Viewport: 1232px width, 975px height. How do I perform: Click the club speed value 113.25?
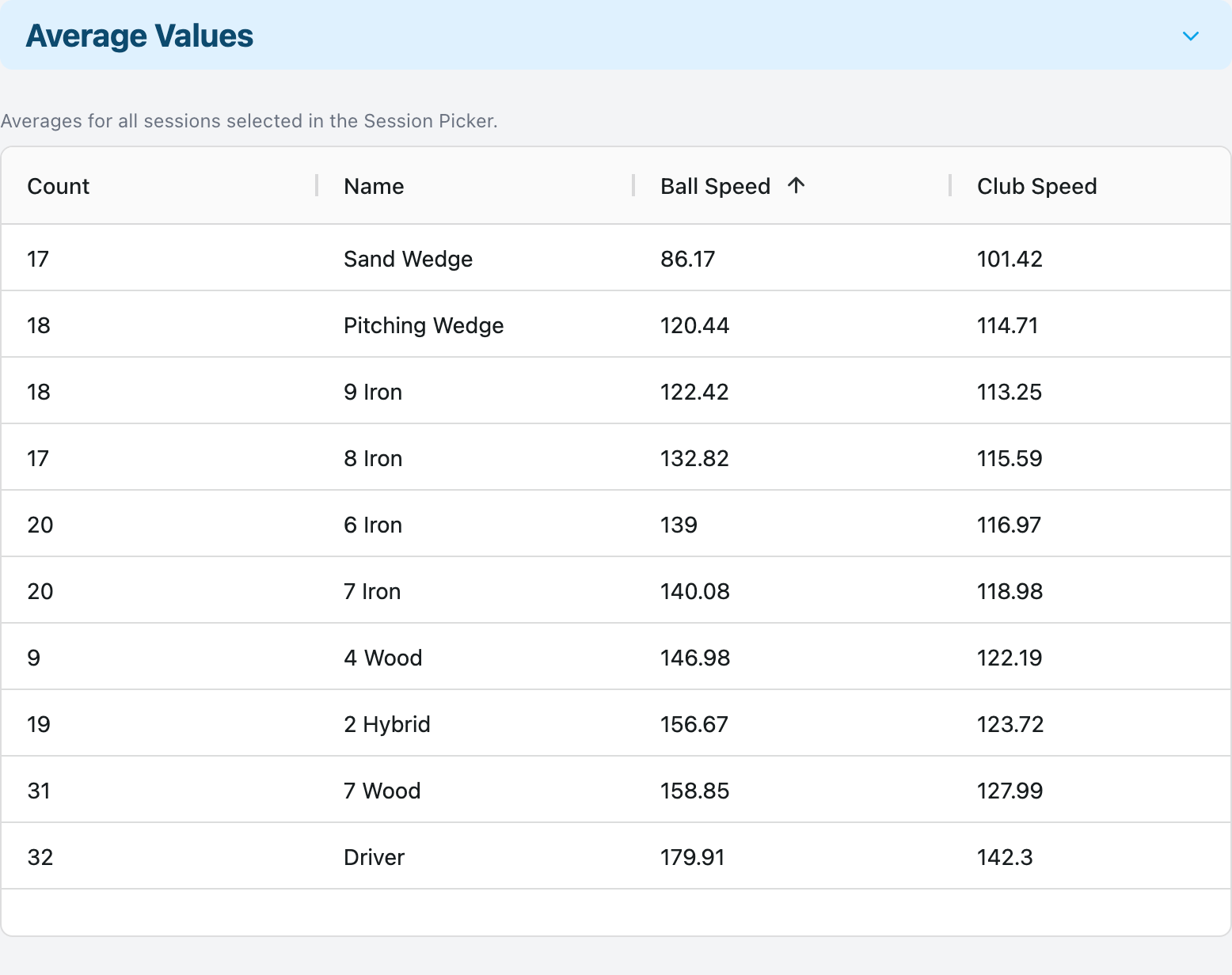(x=1010, y=392)
